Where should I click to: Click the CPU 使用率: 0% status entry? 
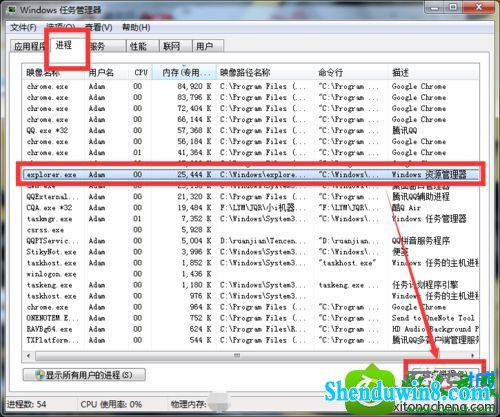pos(111,404)
